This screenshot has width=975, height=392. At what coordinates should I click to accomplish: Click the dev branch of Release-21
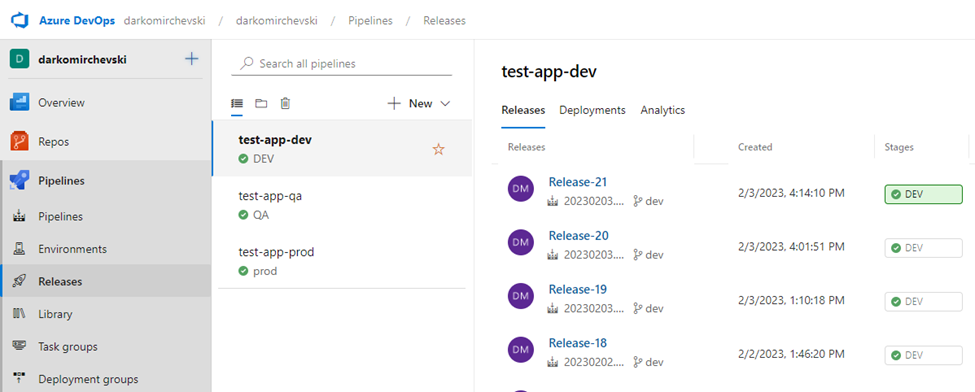648,201
